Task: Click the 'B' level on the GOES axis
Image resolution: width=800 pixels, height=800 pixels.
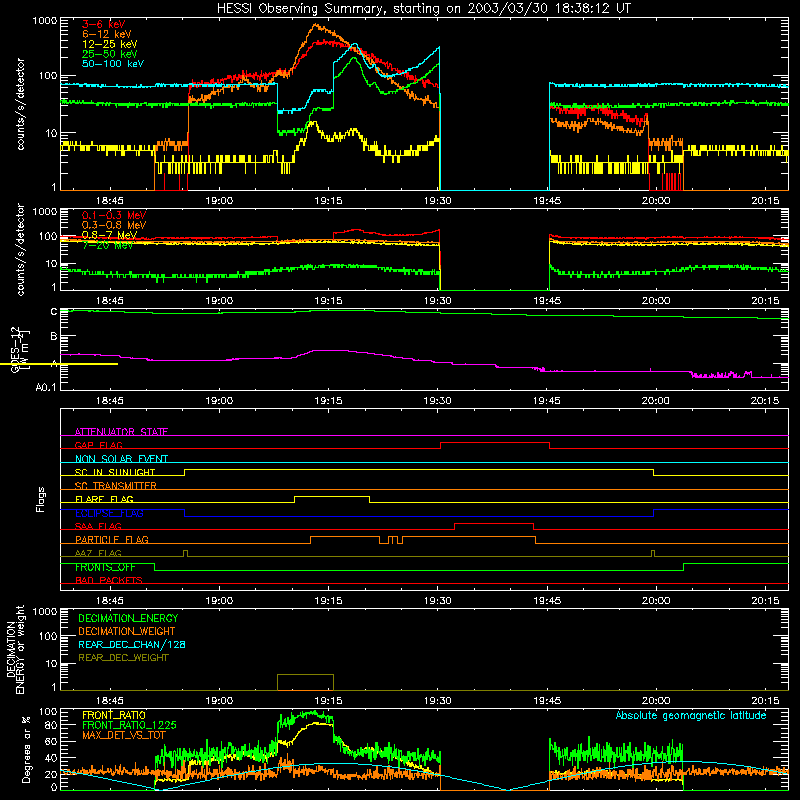Action: tap(54, 337)
